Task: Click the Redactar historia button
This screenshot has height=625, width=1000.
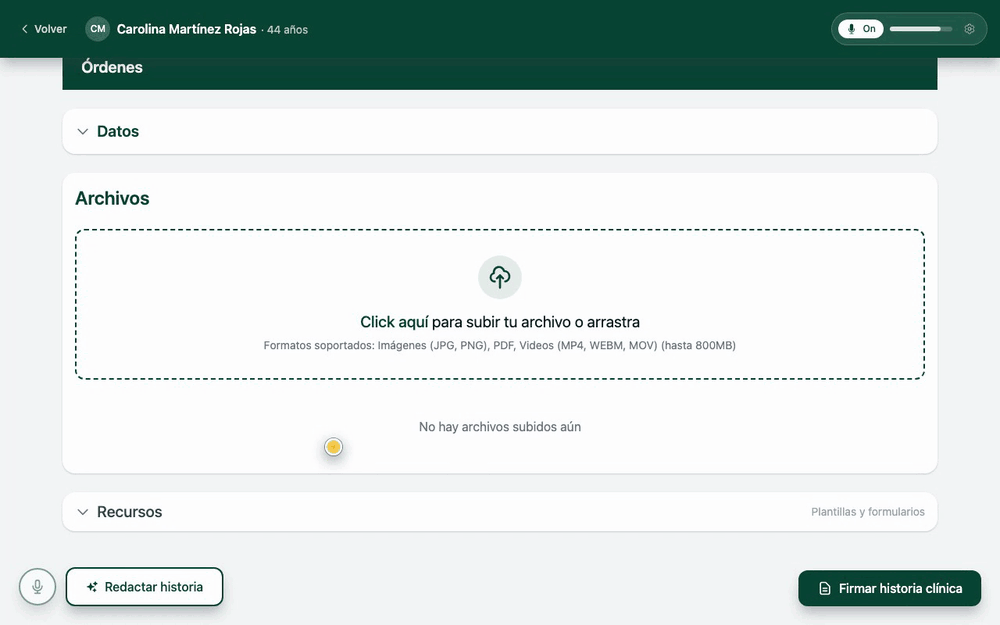Action: (144, 587)
